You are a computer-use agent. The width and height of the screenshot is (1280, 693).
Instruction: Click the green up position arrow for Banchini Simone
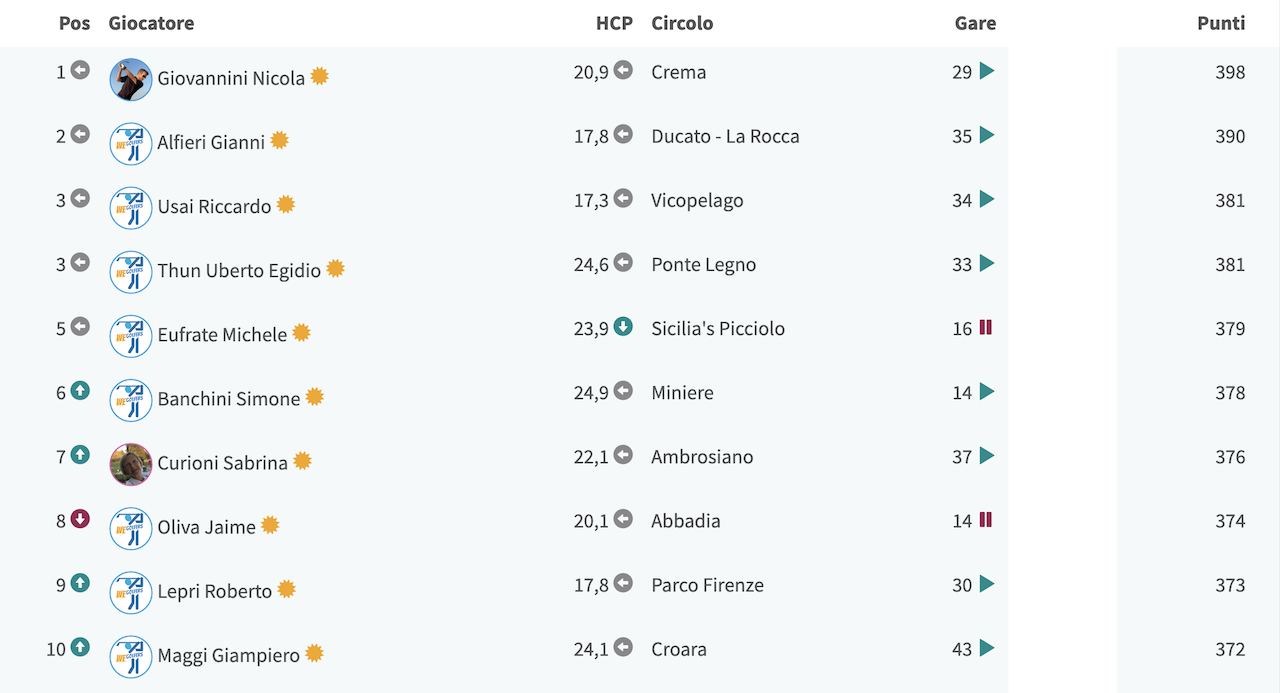(x=80, y=391)
